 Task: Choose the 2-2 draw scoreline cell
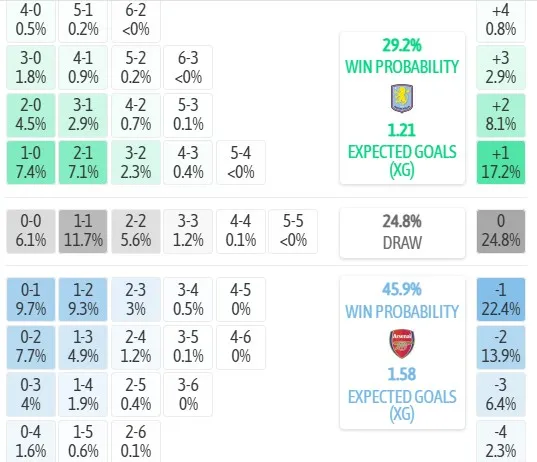[x=136, y=231]
